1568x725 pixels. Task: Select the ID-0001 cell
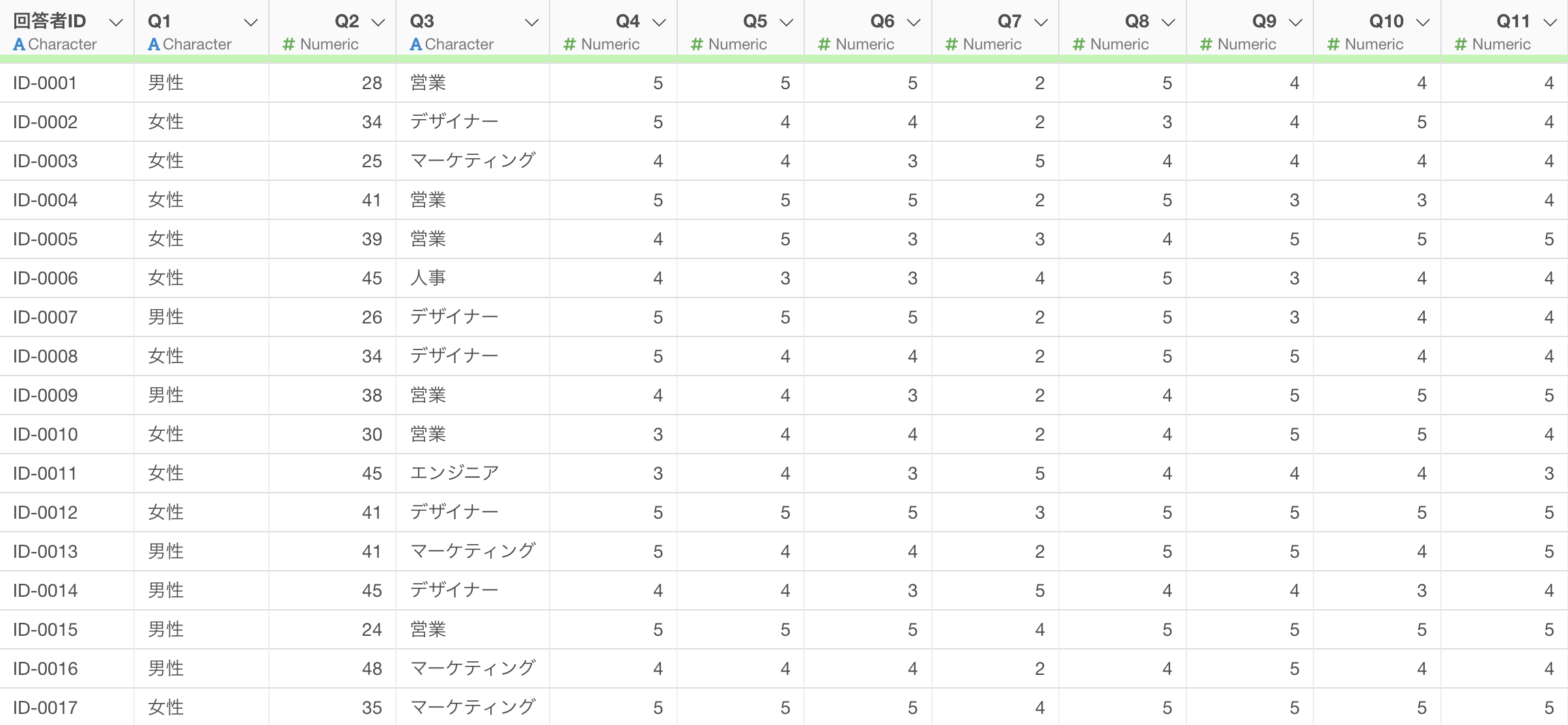[45, 83]
